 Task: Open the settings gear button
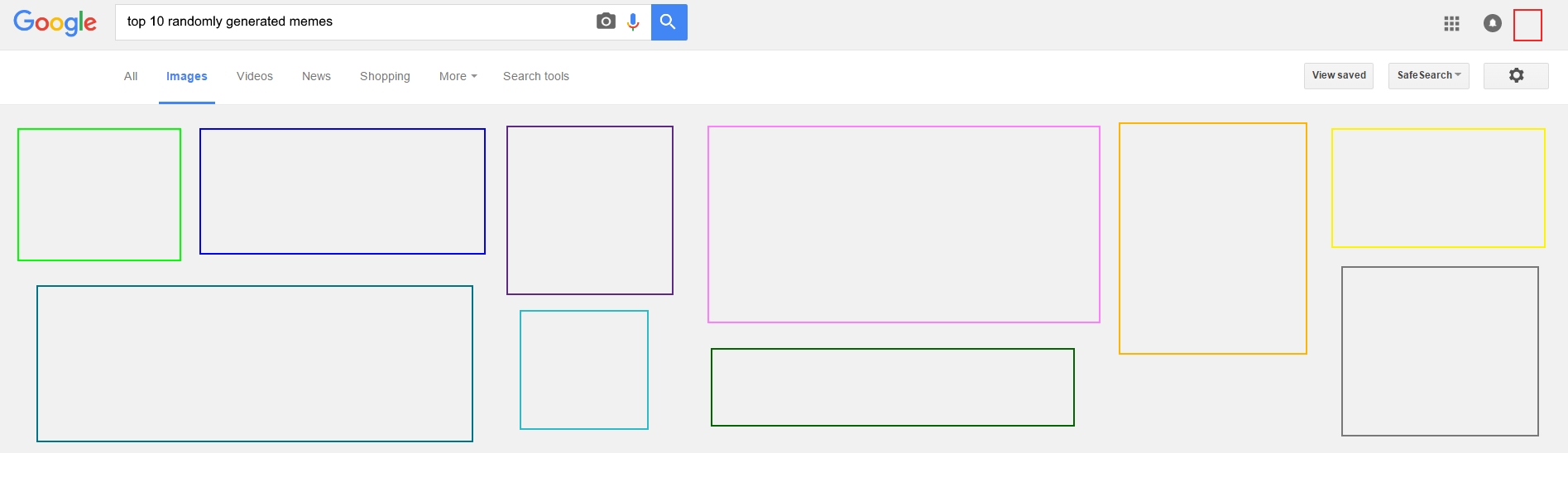[1516, 75]
